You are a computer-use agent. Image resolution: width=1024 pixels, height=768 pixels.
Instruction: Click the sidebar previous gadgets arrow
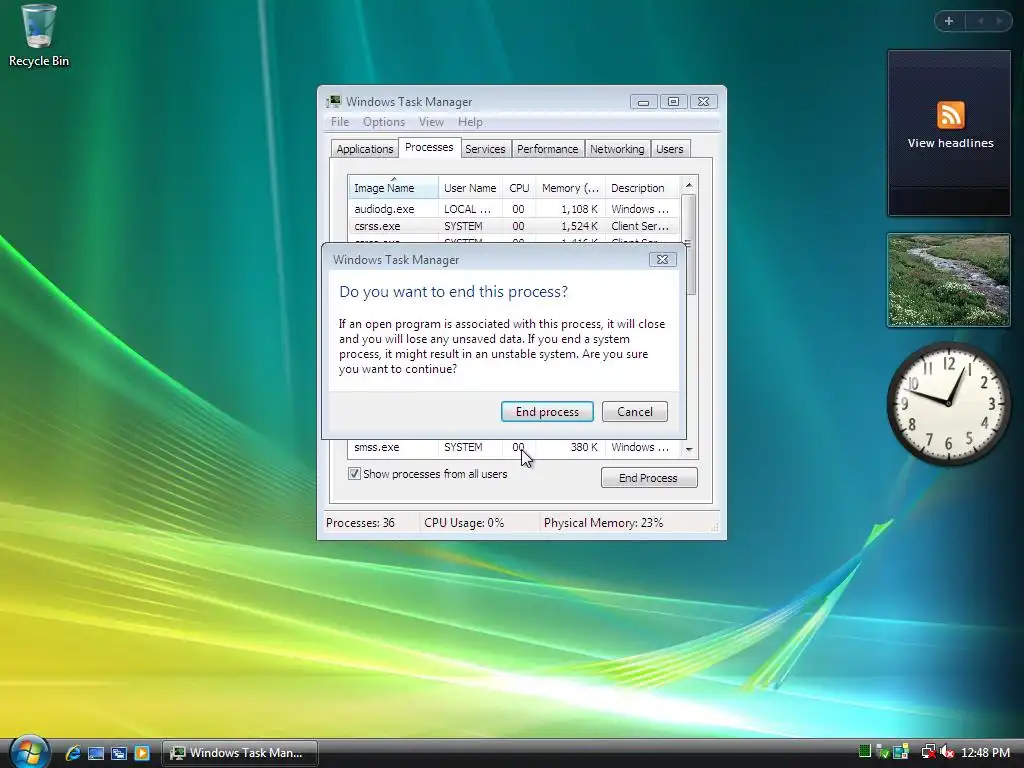click(x=980, y=21)
